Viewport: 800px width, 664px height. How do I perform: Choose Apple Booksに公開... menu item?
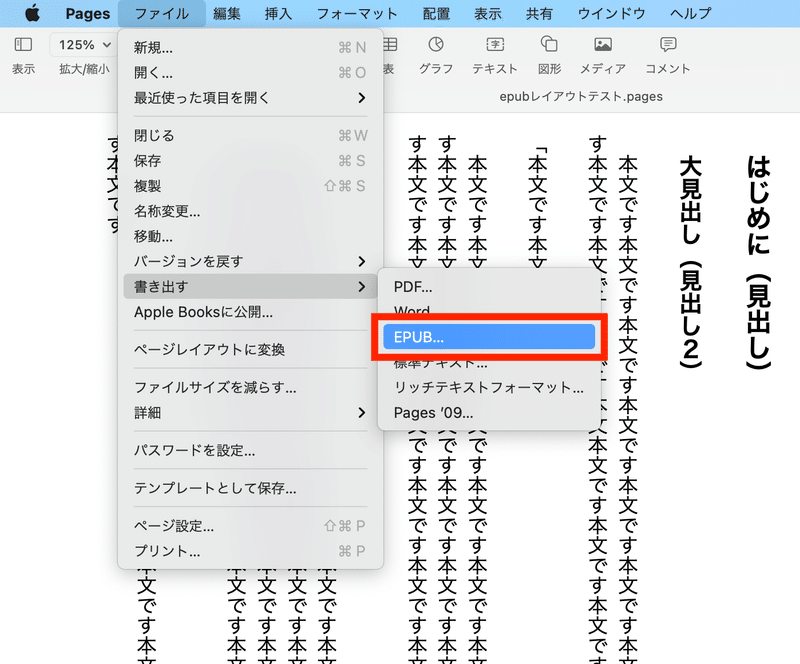point(251,312)
